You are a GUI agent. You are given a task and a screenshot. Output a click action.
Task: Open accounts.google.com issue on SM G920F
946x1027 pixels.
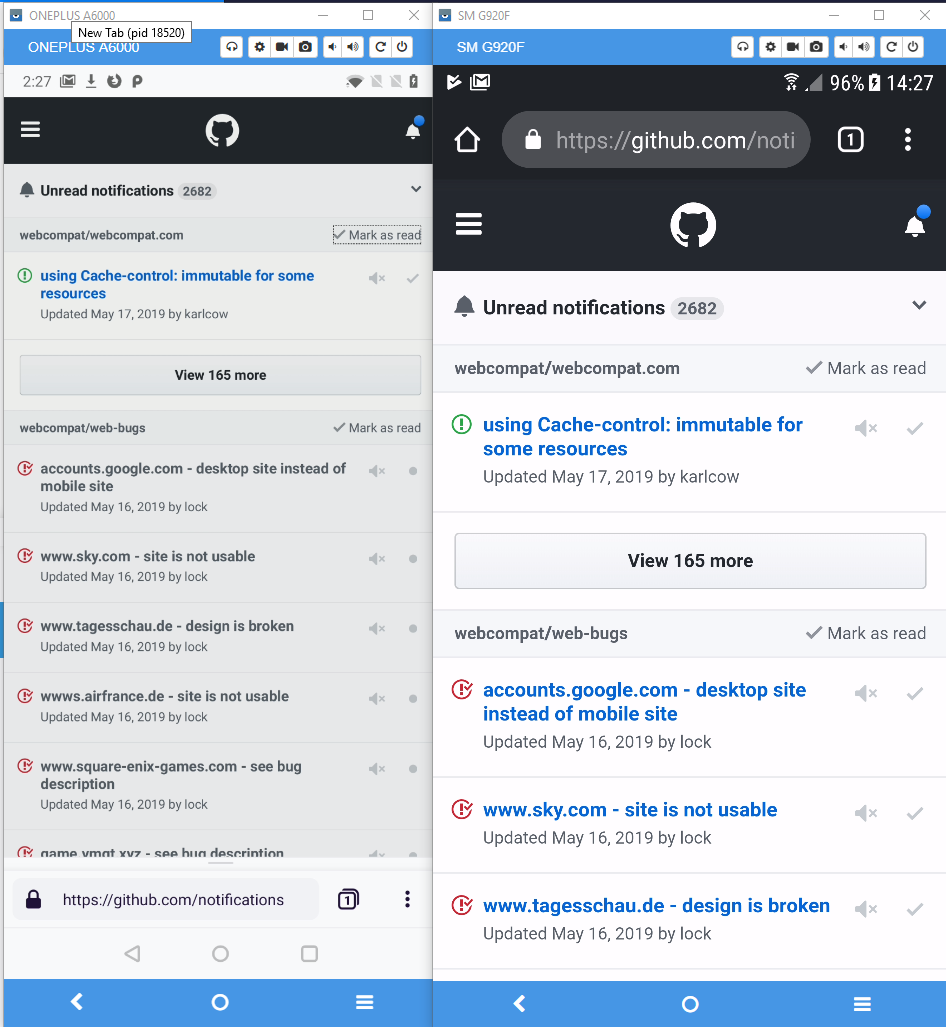click(645, 701)
